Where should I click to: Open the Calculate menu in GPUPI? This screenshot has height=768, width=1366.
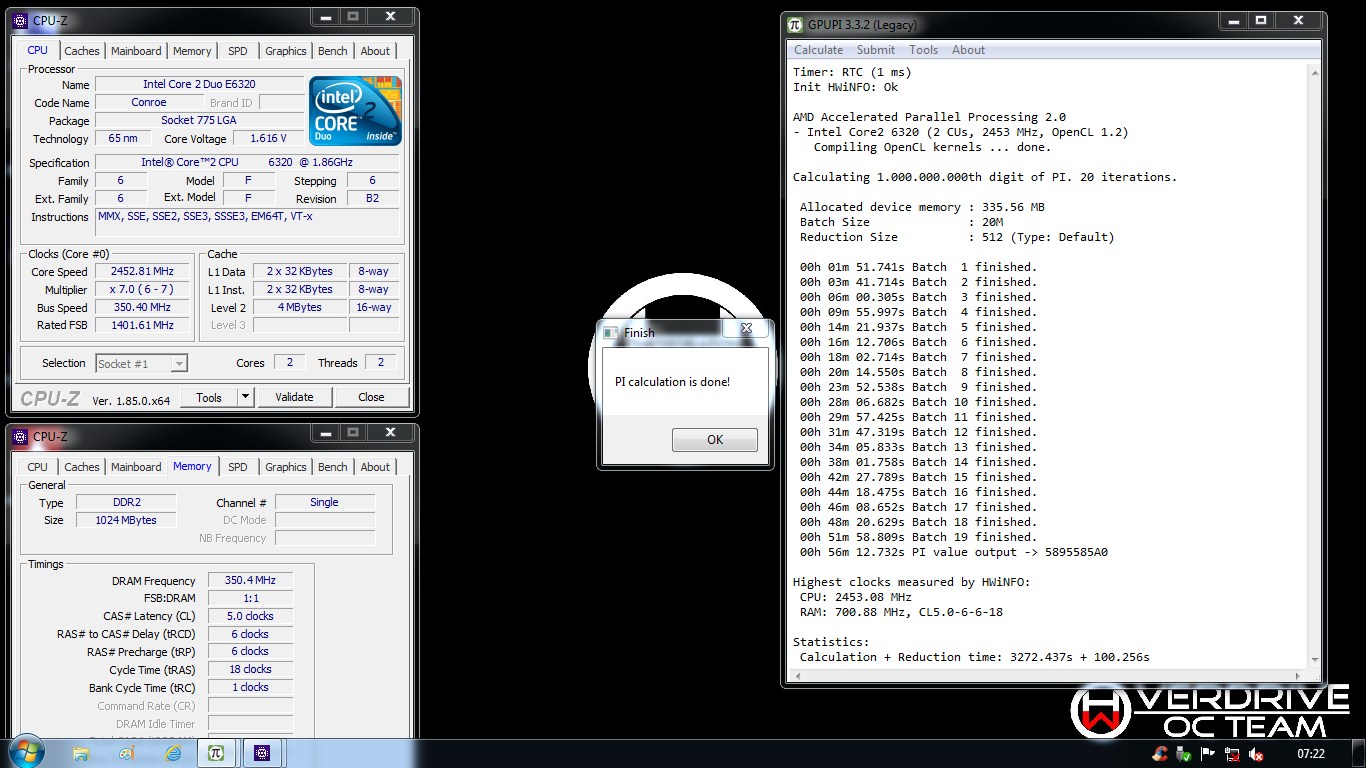pos(818,50)
